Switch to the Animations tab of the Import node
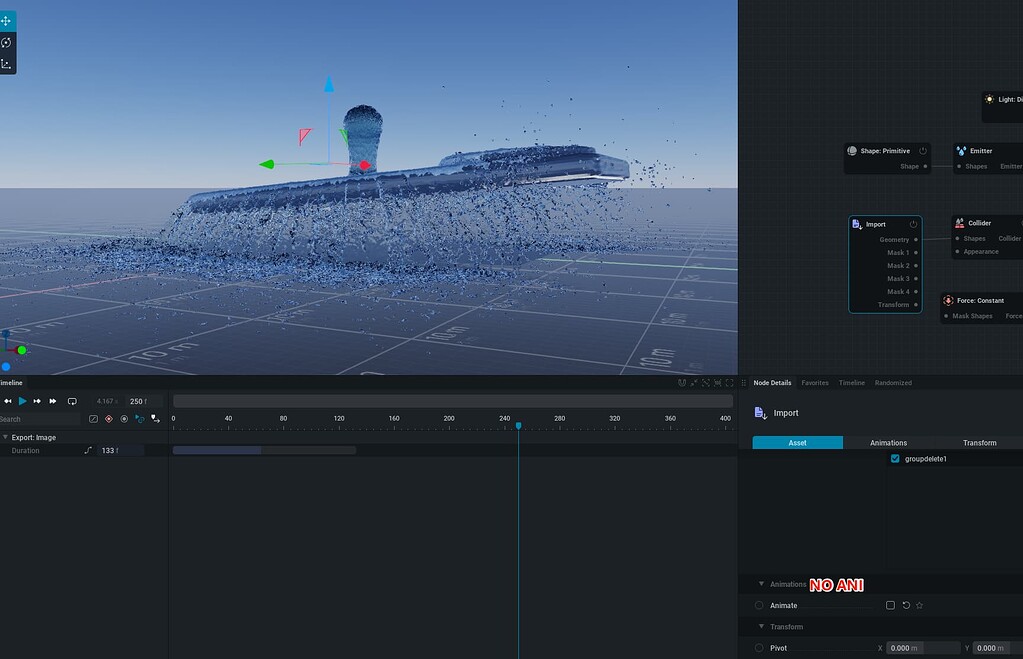1023x659 pixels. coord(887,442)
